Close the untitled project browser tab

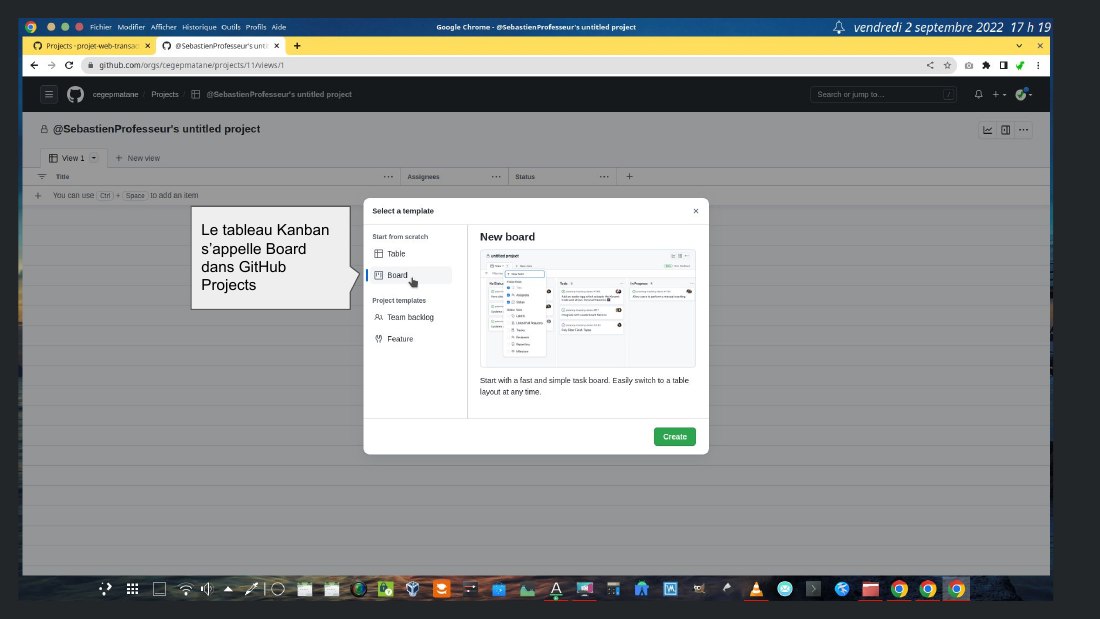point(276,46)
